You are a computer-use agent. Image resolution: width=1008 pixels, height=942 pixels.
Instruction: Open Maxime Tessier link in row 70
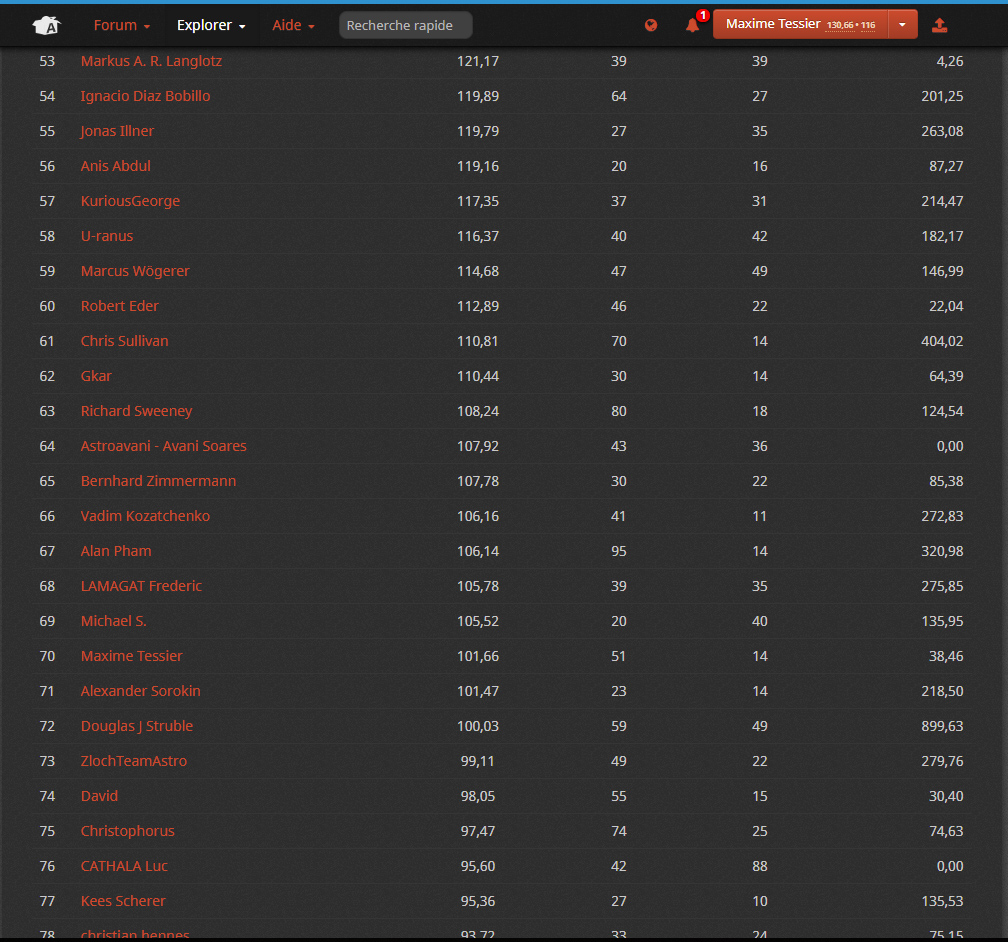coord(132,656)
